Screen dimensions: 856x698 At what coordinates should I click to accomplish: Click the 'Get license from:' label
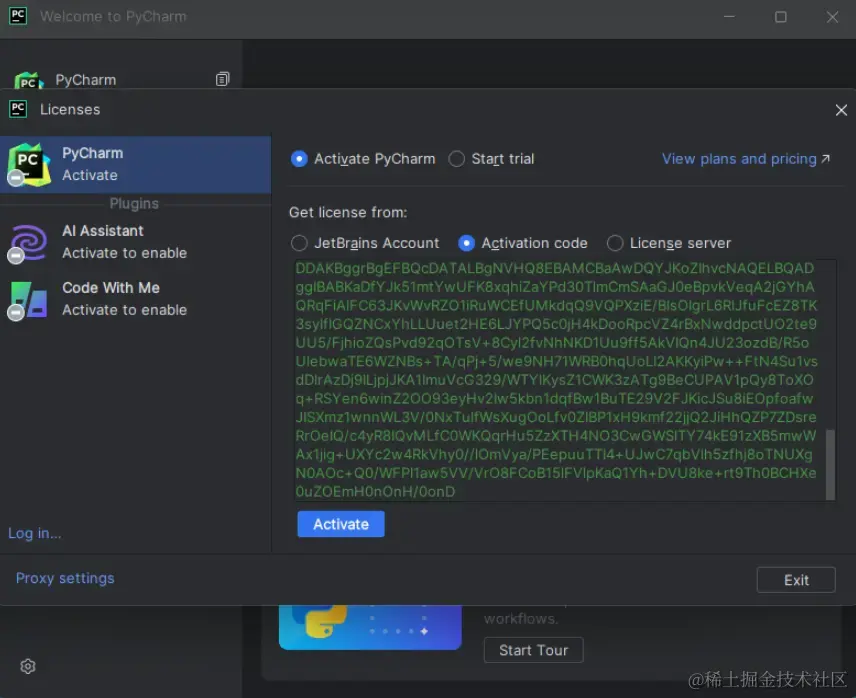tap(348, 212)
